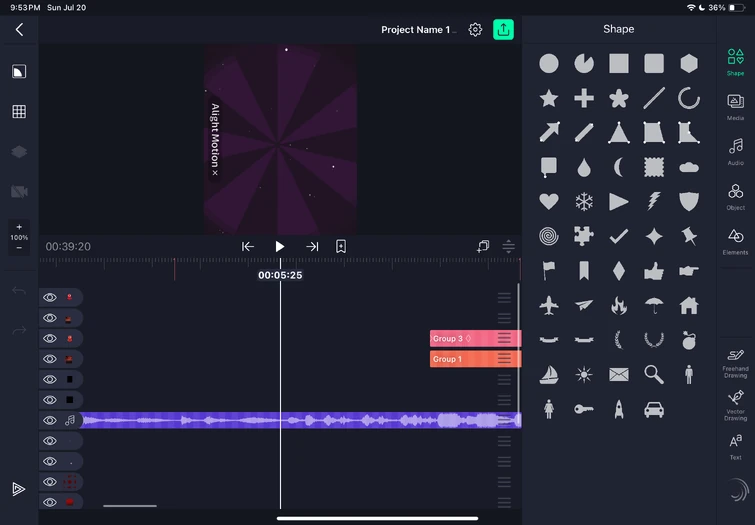Select the star shape
The image size is (755, 525).
click(549, 98)
